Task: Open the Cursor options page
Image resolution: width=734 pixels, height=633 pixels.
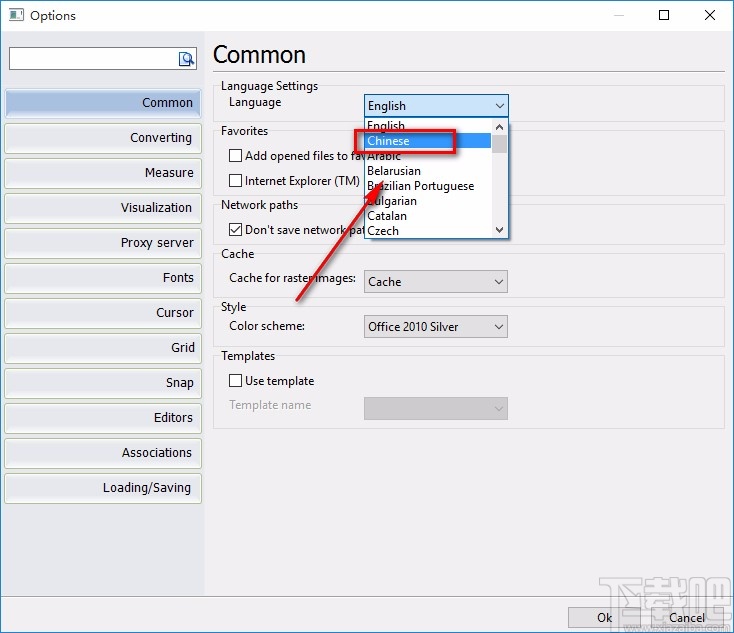Action: pyautogui.click(x=103, y=313)
